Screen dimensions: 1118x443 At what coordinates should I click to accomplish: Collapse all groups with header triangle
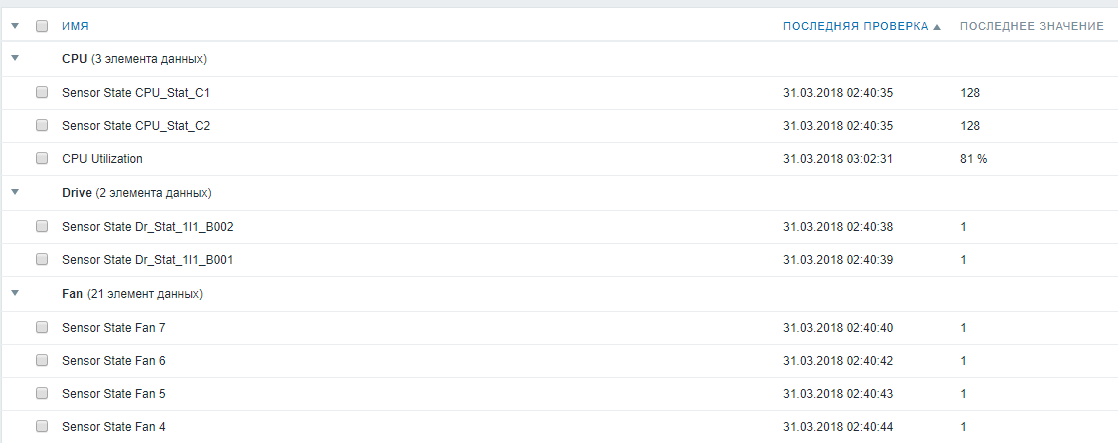pos(15,26)
